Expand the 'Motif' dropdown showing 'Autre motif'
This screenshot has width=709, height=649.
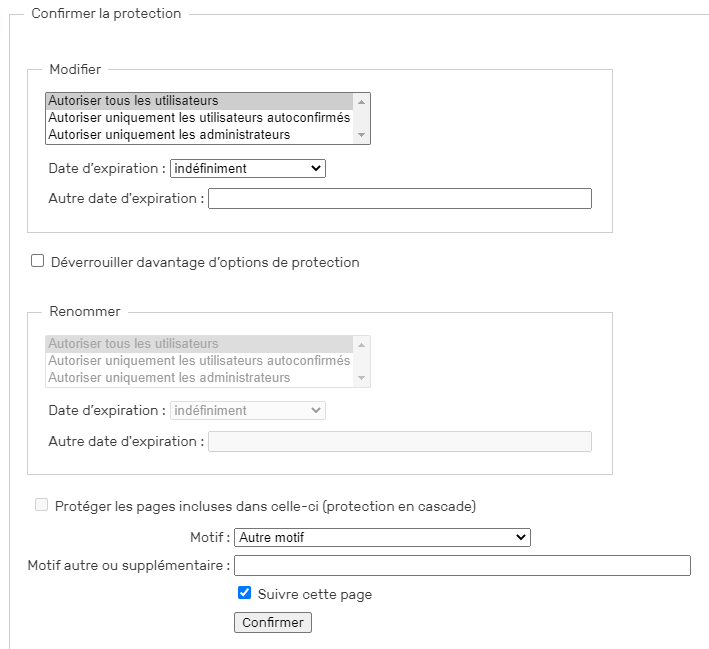382,538
